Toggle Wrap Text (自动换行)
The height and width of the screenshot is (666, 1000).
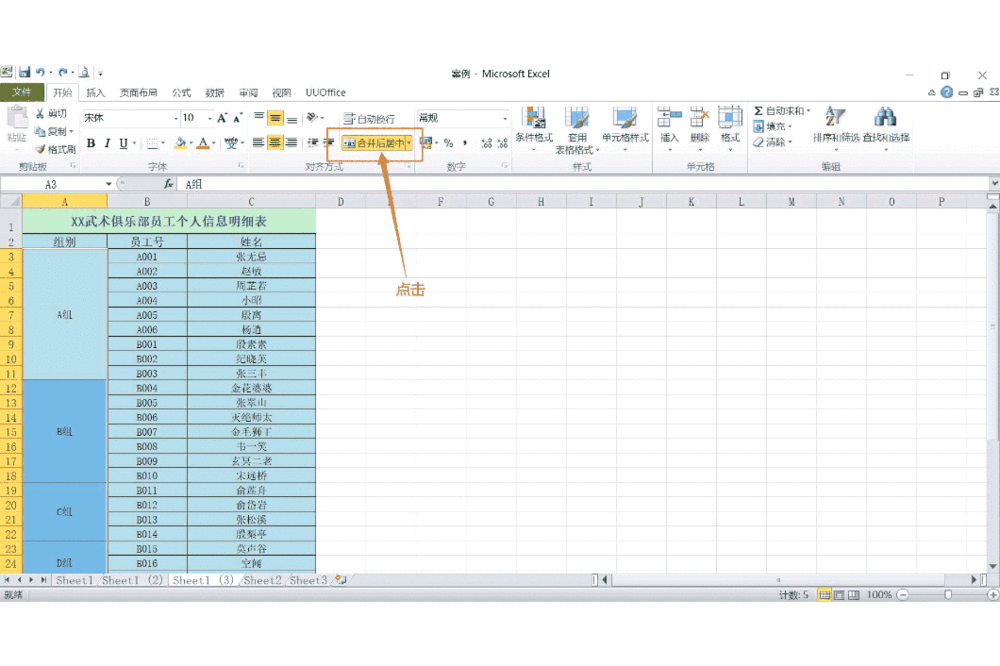tap(369, 119)
